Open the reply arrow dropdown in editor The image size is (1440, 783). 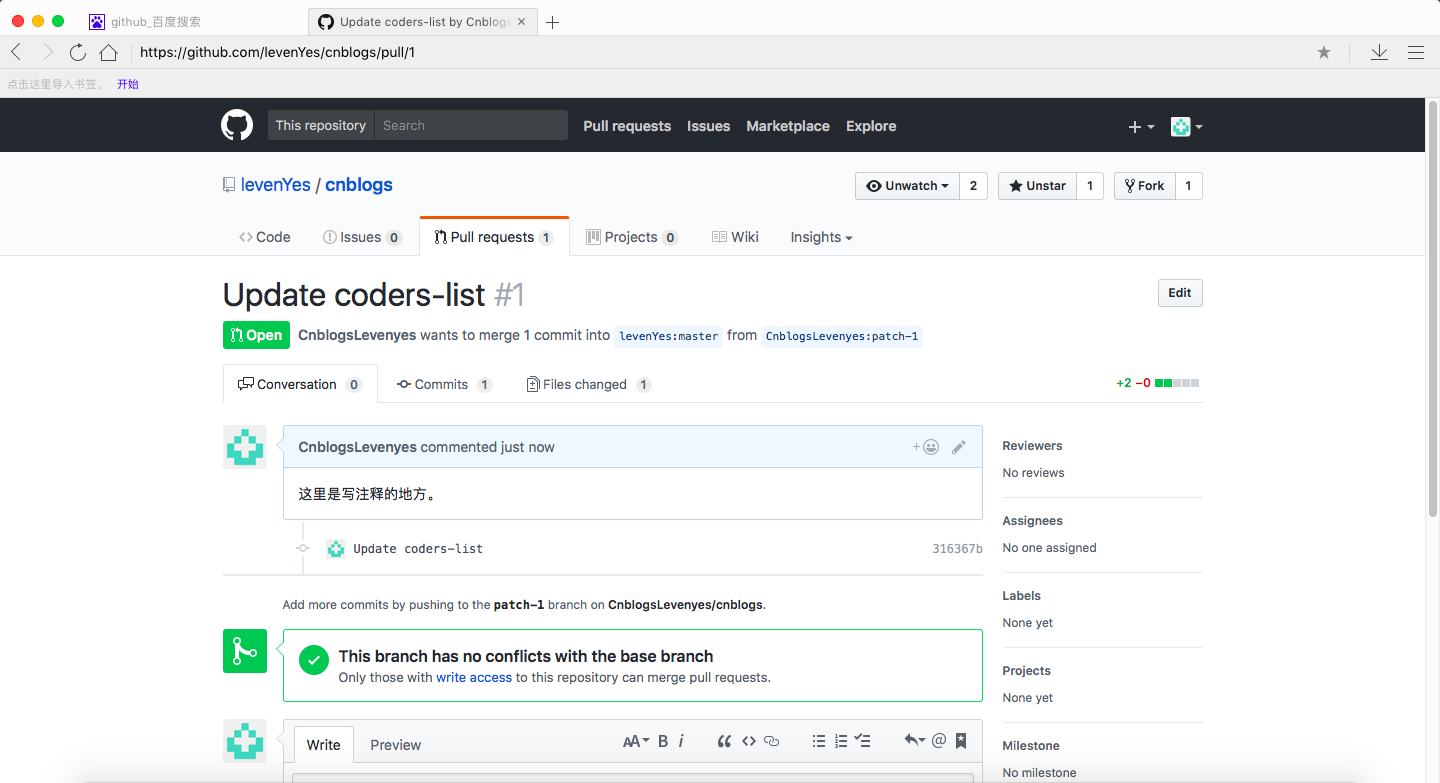coord(914,741)
